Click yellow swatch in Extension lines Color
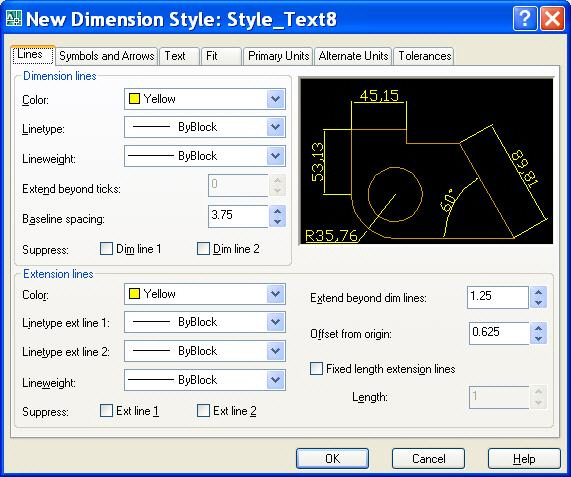571x477 pixels. pyautogui.click(x=134, y=293)
